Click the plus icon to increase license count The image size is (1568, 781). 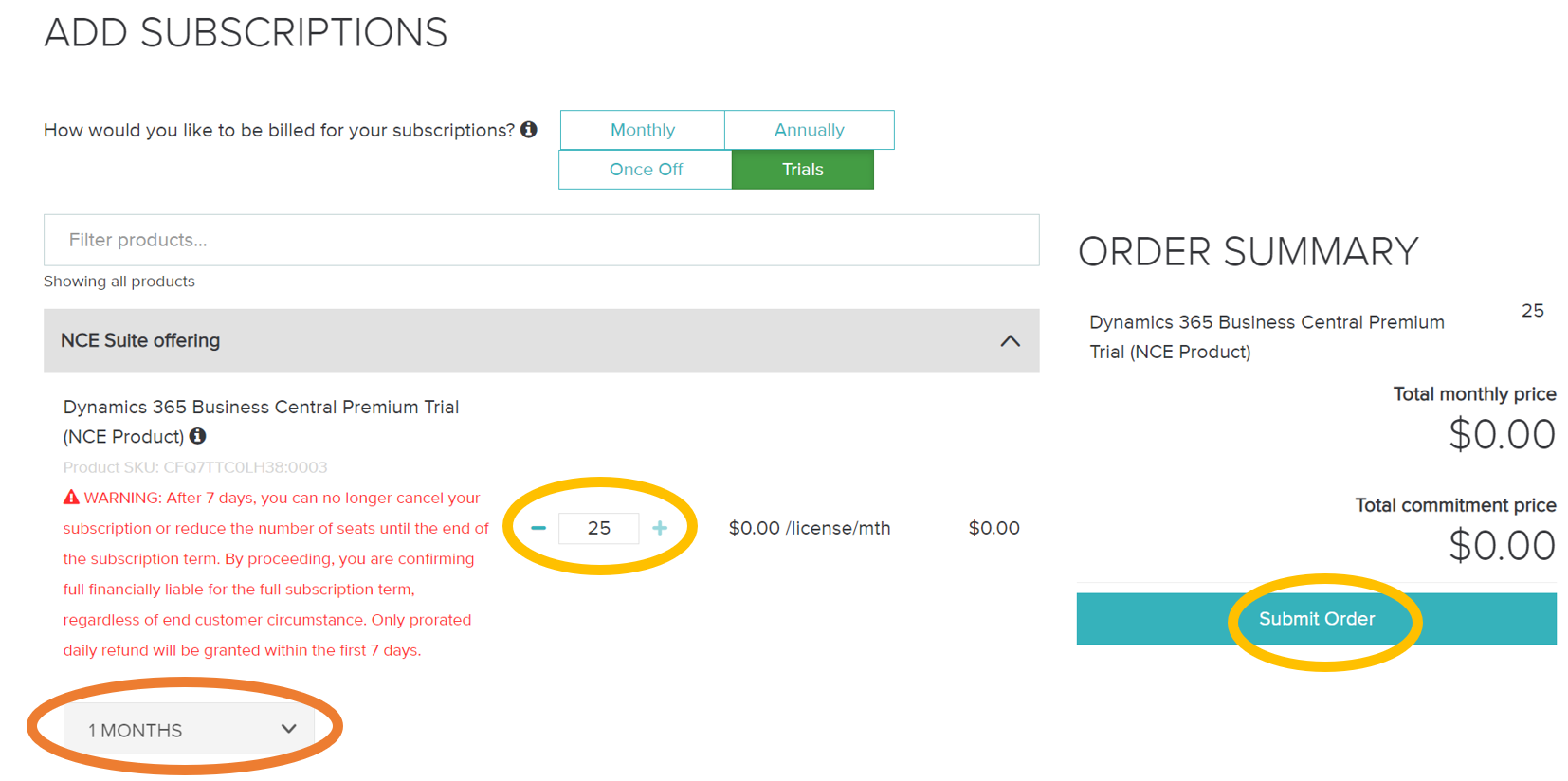pos(661,528)
